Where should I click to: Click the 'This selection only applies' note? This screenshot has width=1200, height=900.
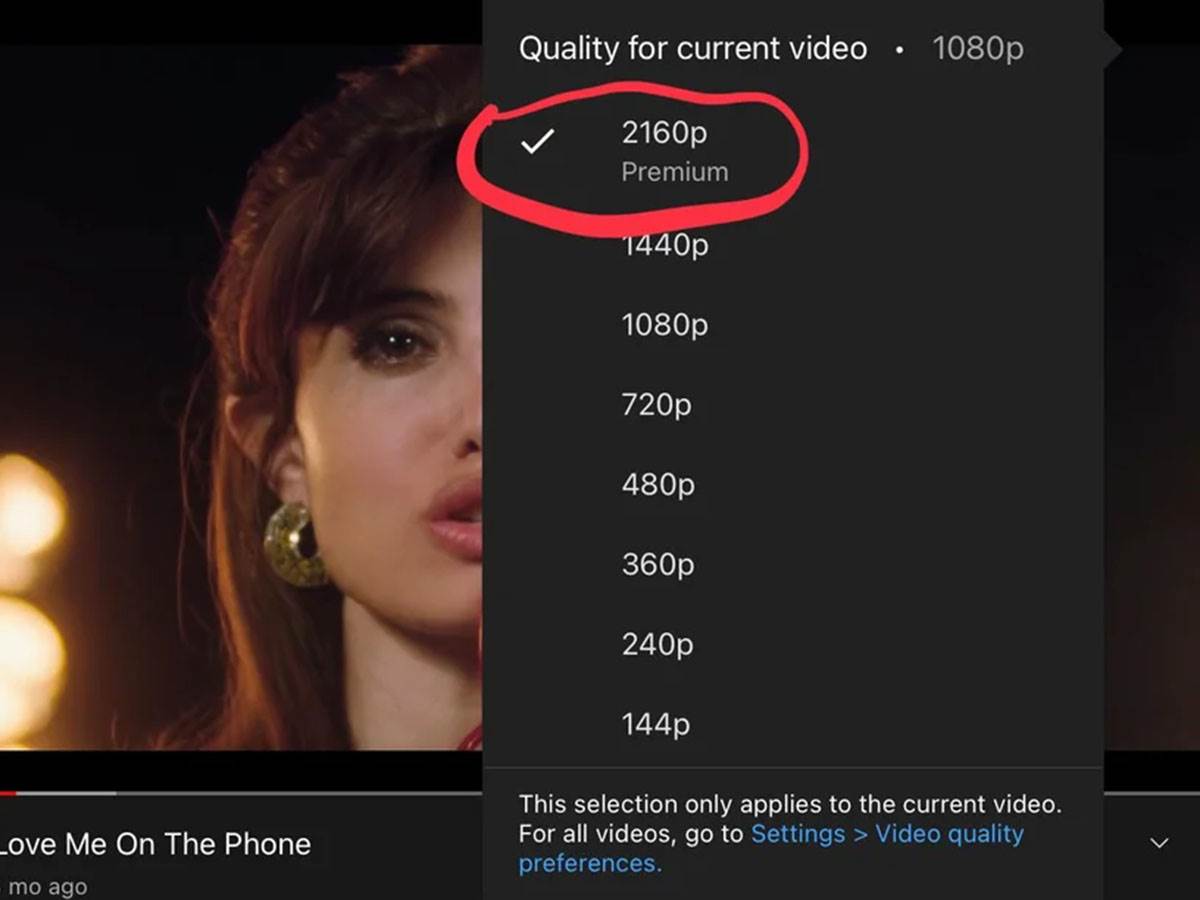click(x=789, y=804)
